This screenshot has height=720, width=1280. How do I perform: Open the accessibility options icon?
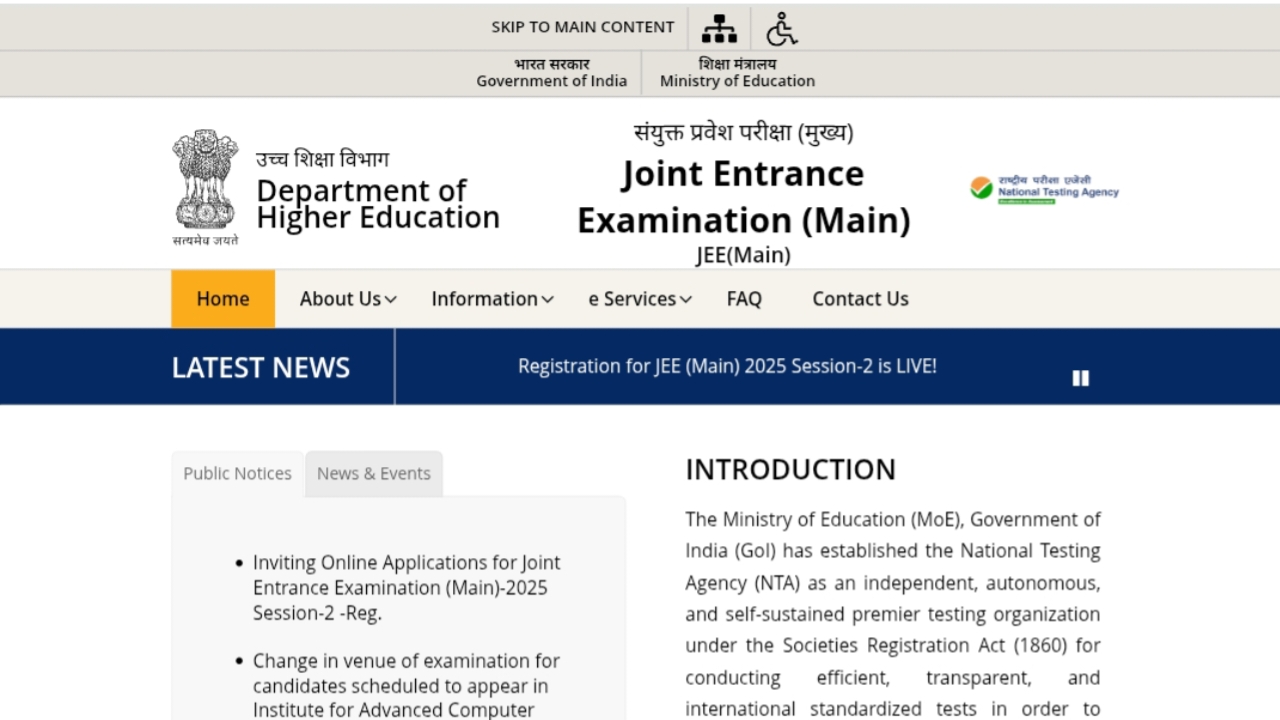click(781, 28)
